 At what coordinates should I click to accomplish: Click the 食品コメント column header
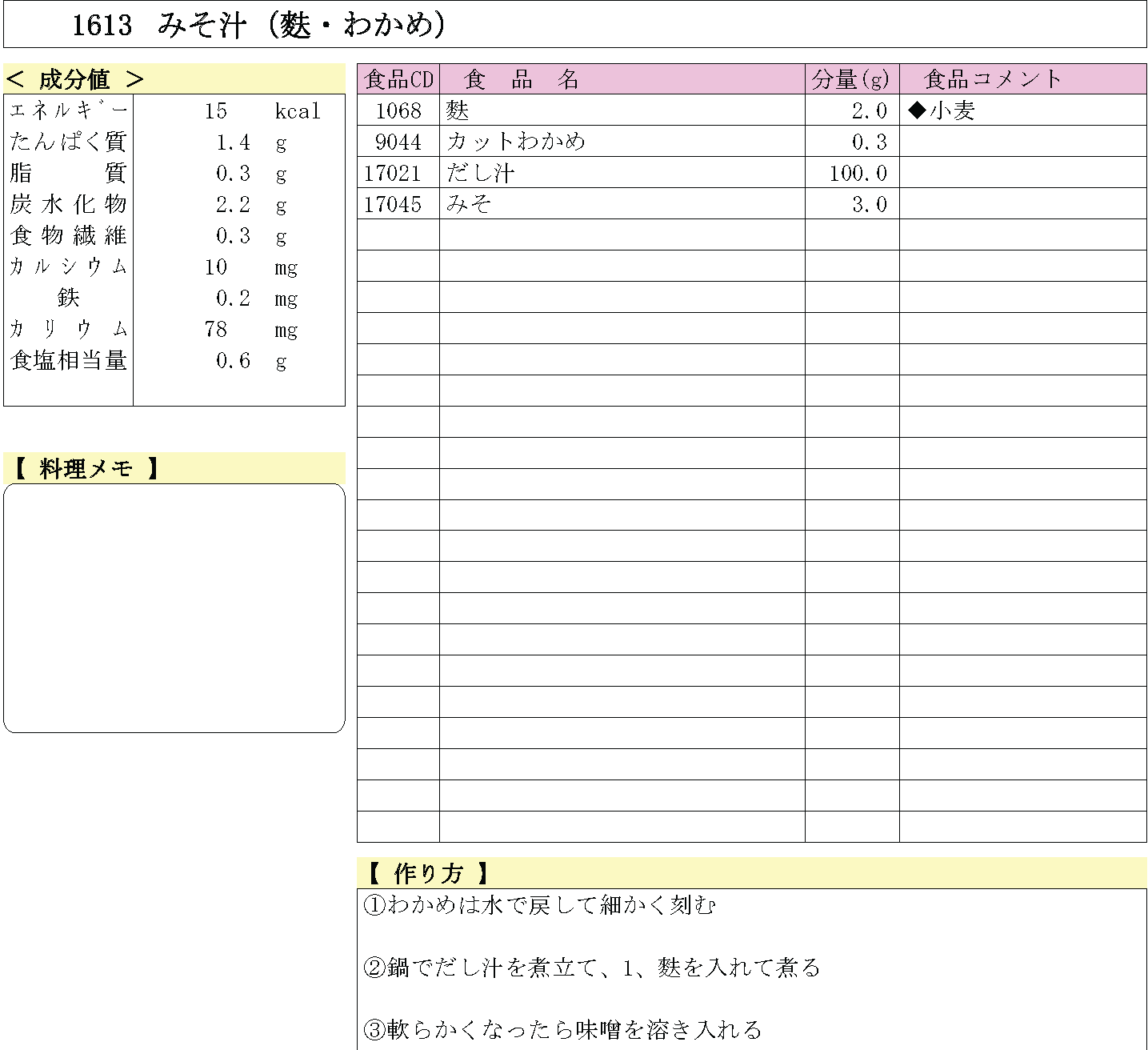coord(993,79)
